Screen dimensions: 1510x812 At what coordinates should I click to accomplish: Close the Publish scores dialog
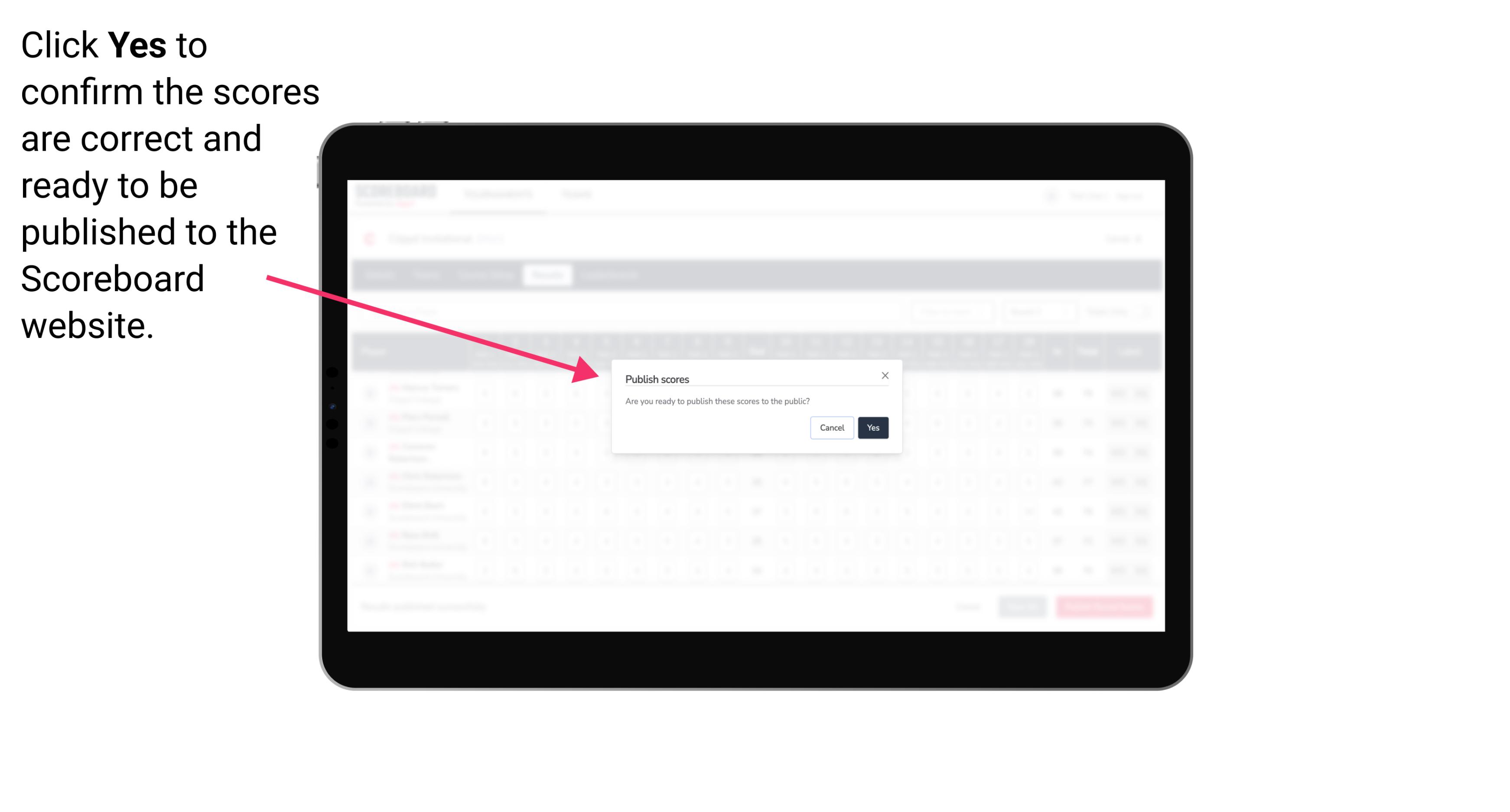coord(884,375)
